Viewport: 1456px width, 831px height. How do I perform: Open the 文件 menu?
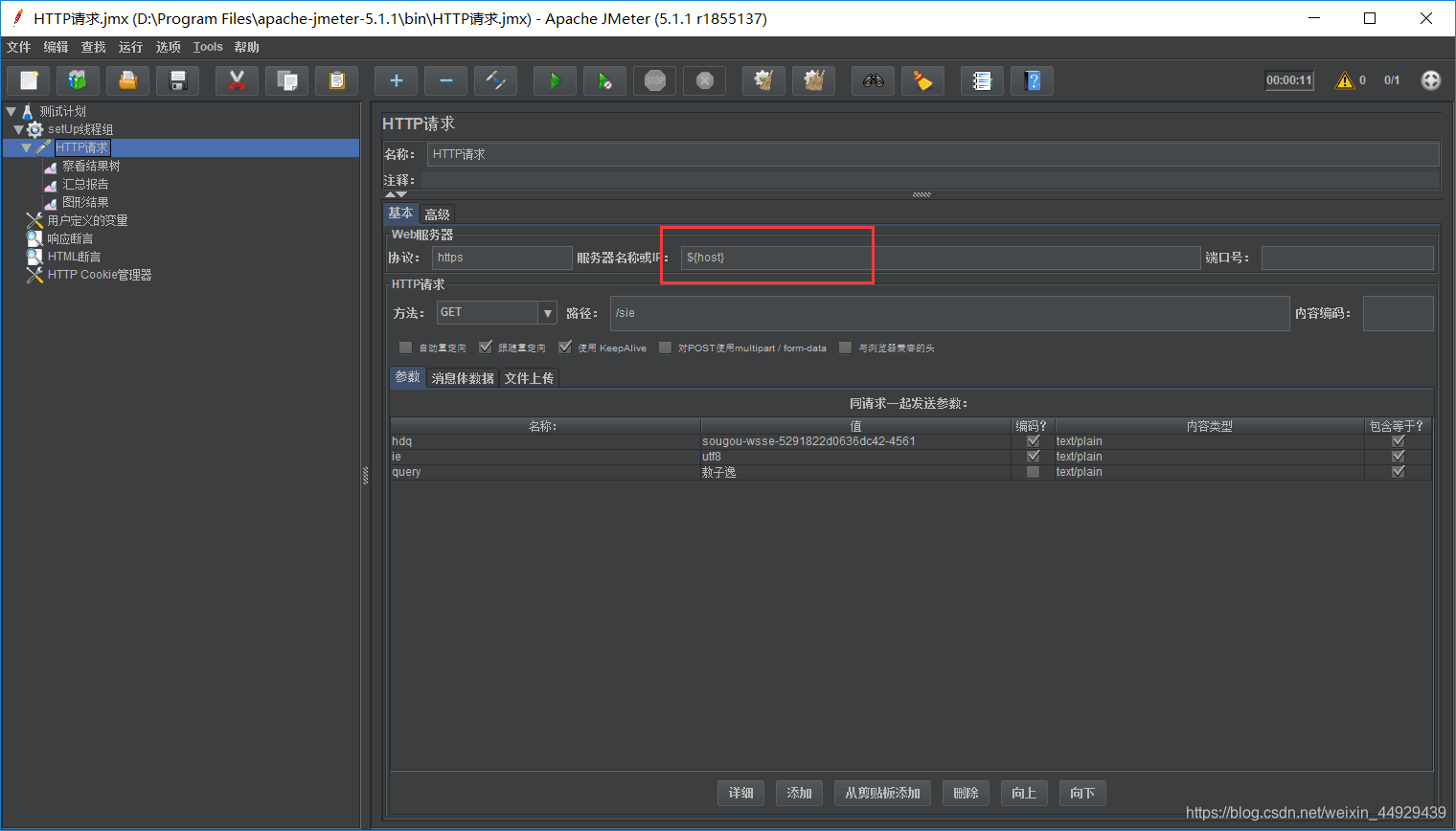[x=18, y=47]
